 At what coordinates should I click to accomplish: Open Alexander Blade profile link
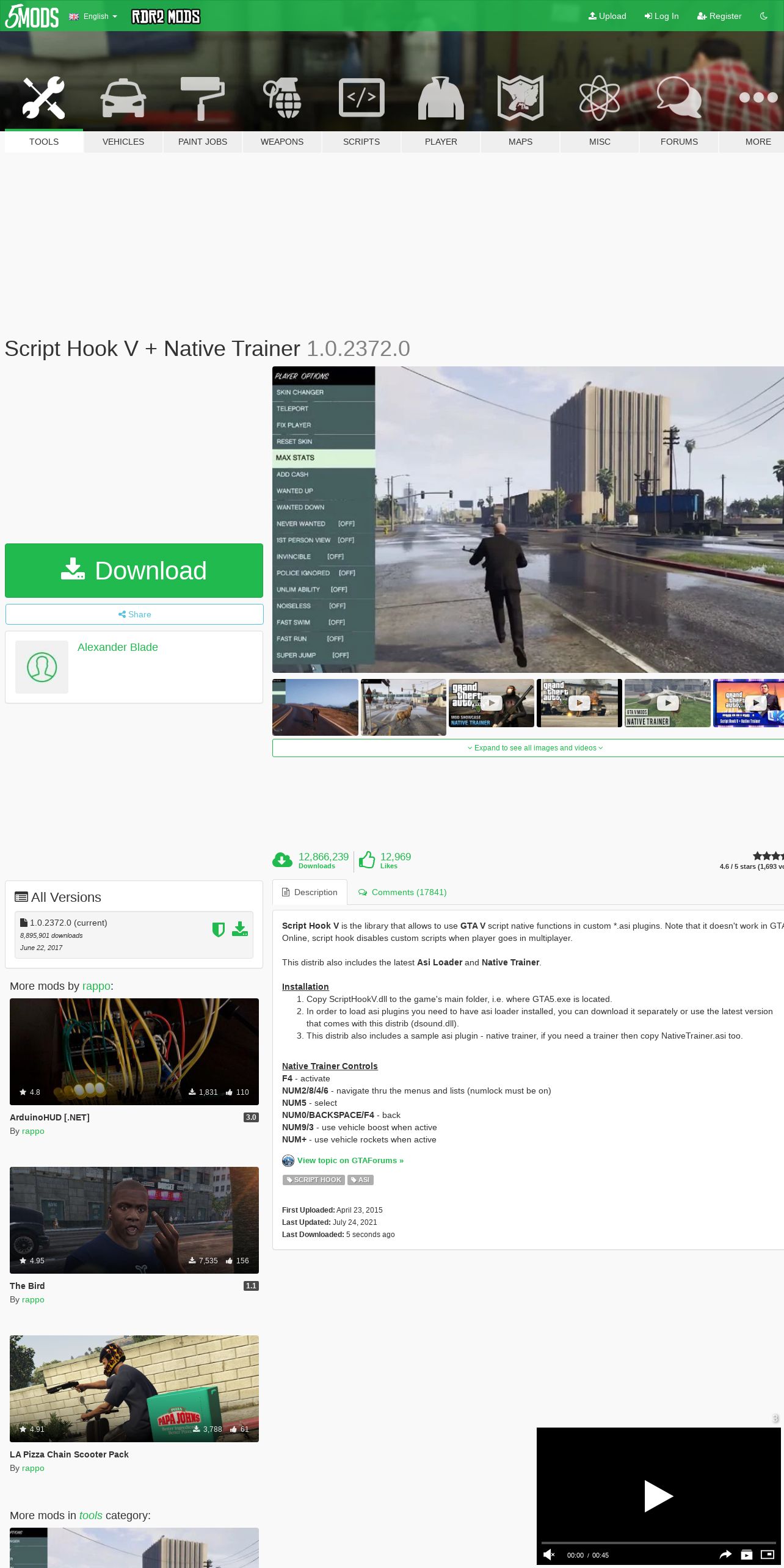click(118, 647)
